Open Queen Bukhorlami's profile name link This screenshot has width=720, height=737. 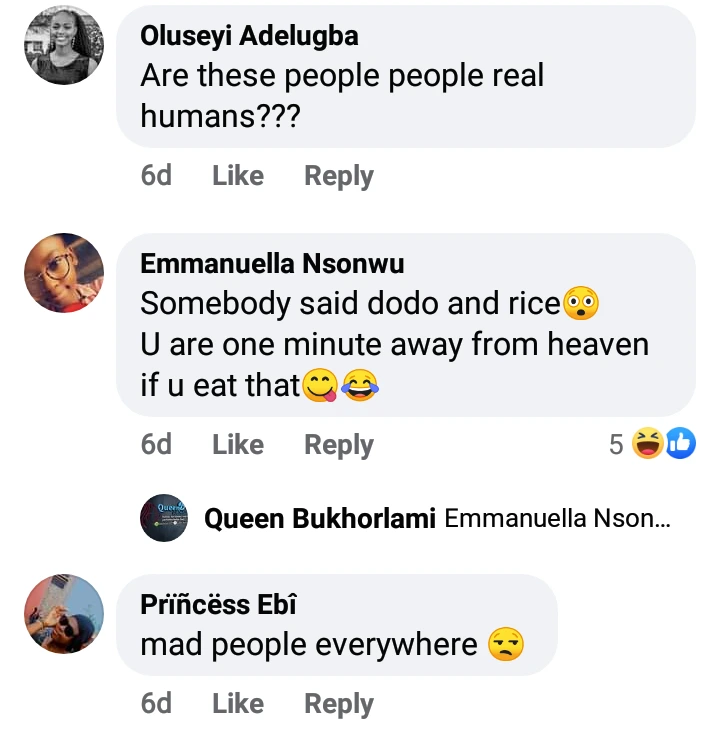(320, 519)
